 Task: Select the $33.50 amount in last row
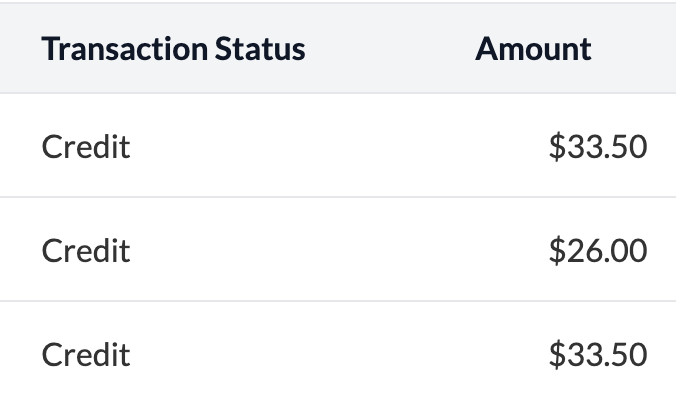pos(597,354)
